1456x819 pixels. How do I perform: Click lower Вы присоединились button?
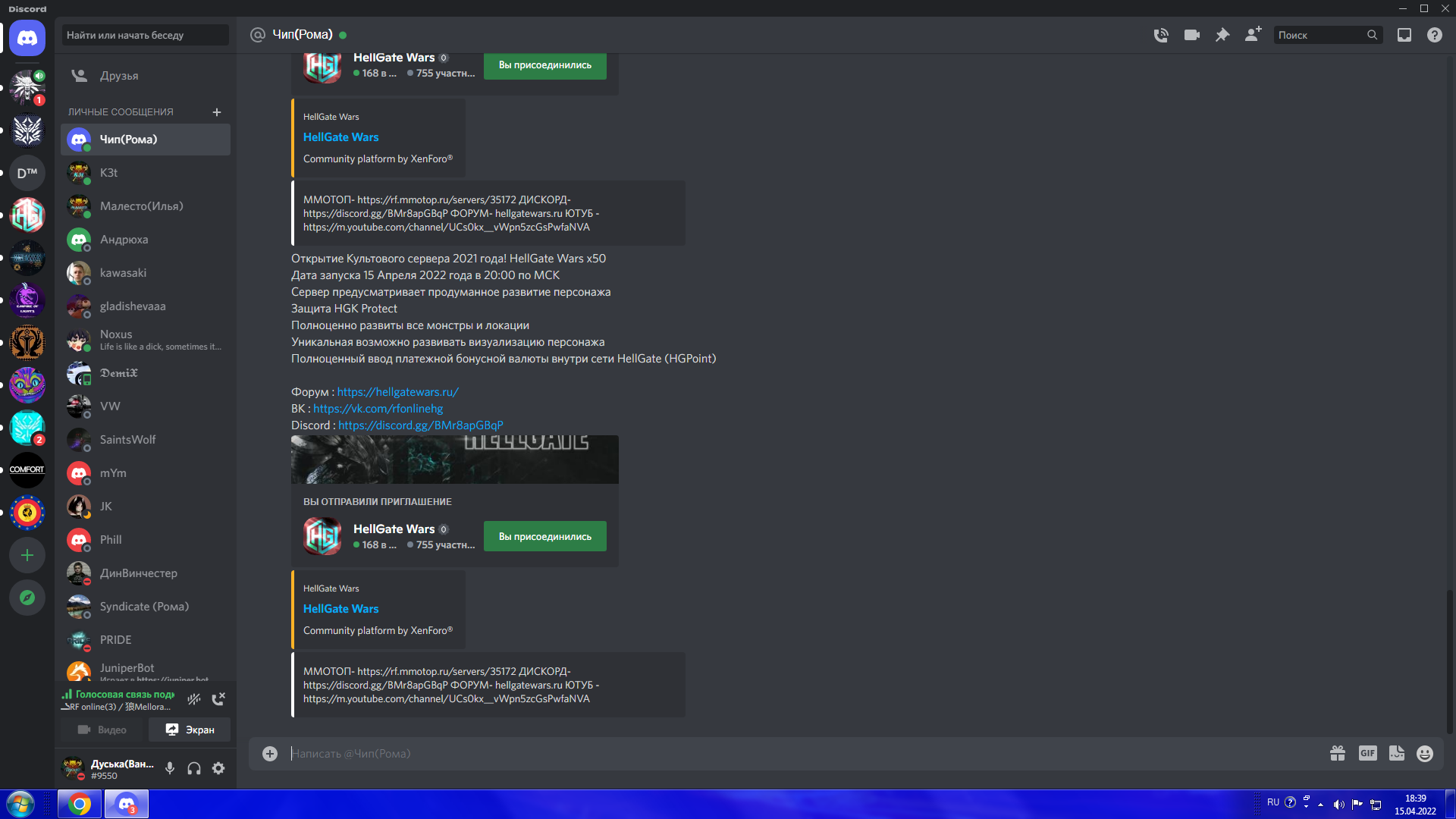coord(545,536)
